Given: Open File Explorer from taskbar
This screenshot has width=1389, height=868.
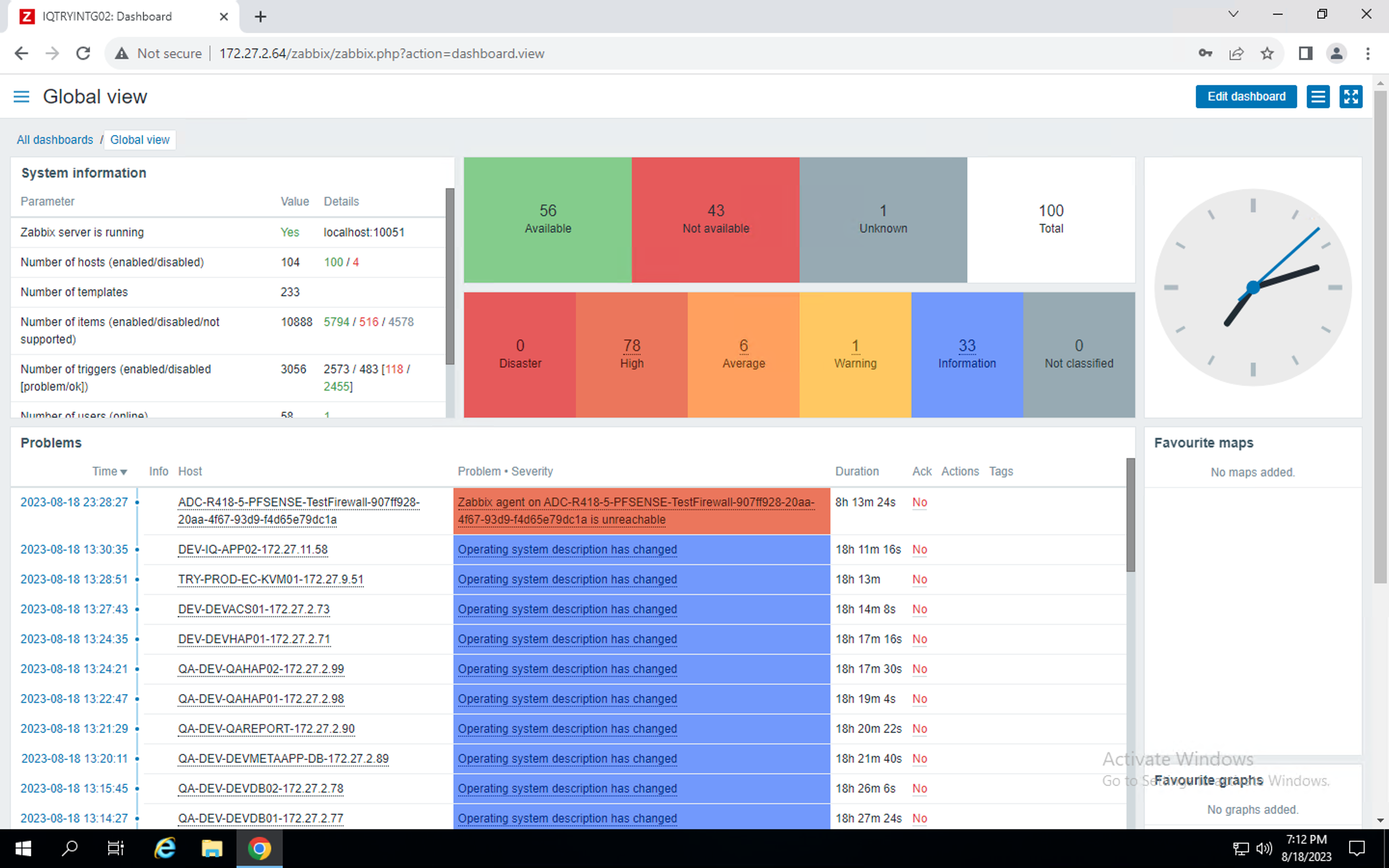Looking at the screenshot, I should 212,849.
